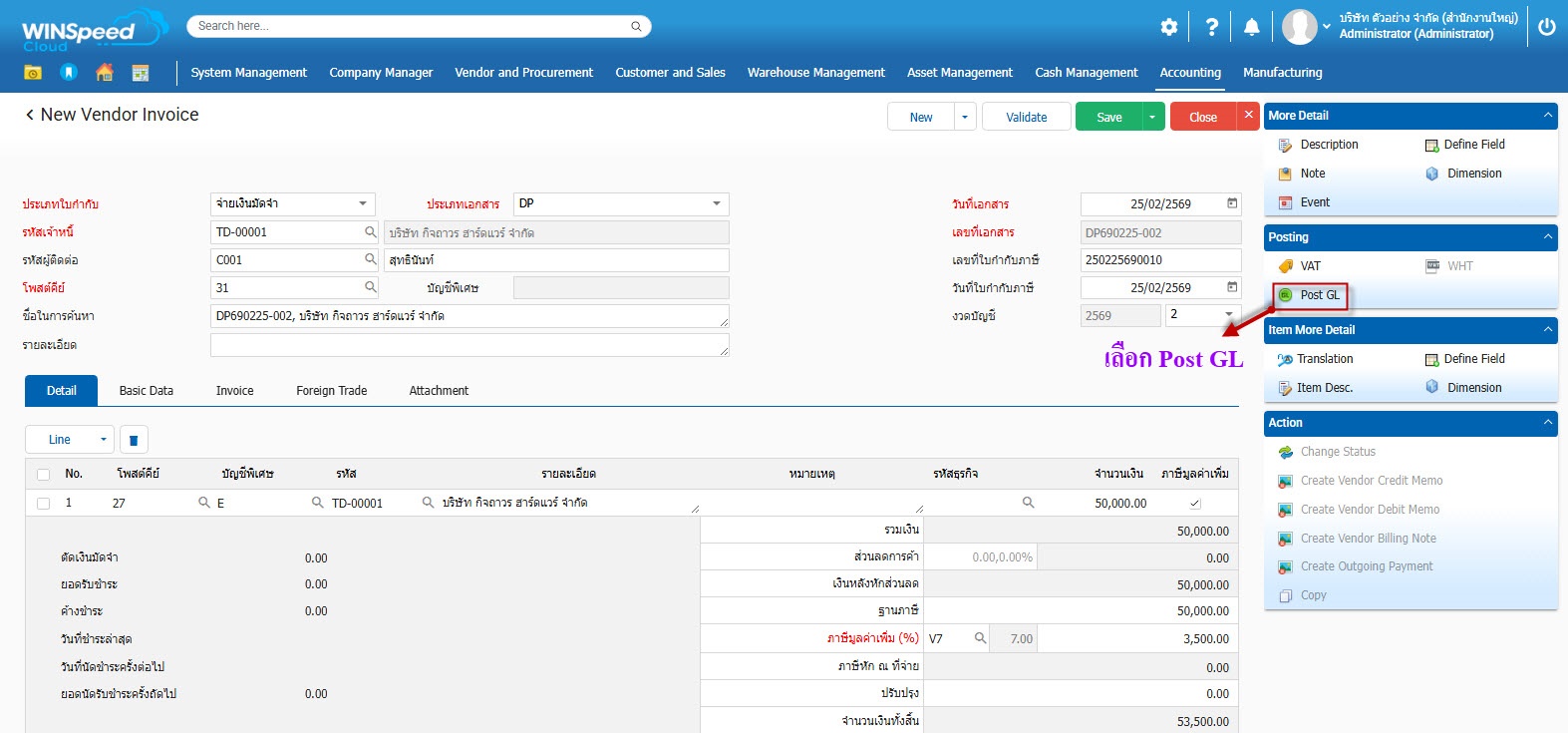Search vendor code with magnifier icon
1568x733 pixels.
click(370, 232)
